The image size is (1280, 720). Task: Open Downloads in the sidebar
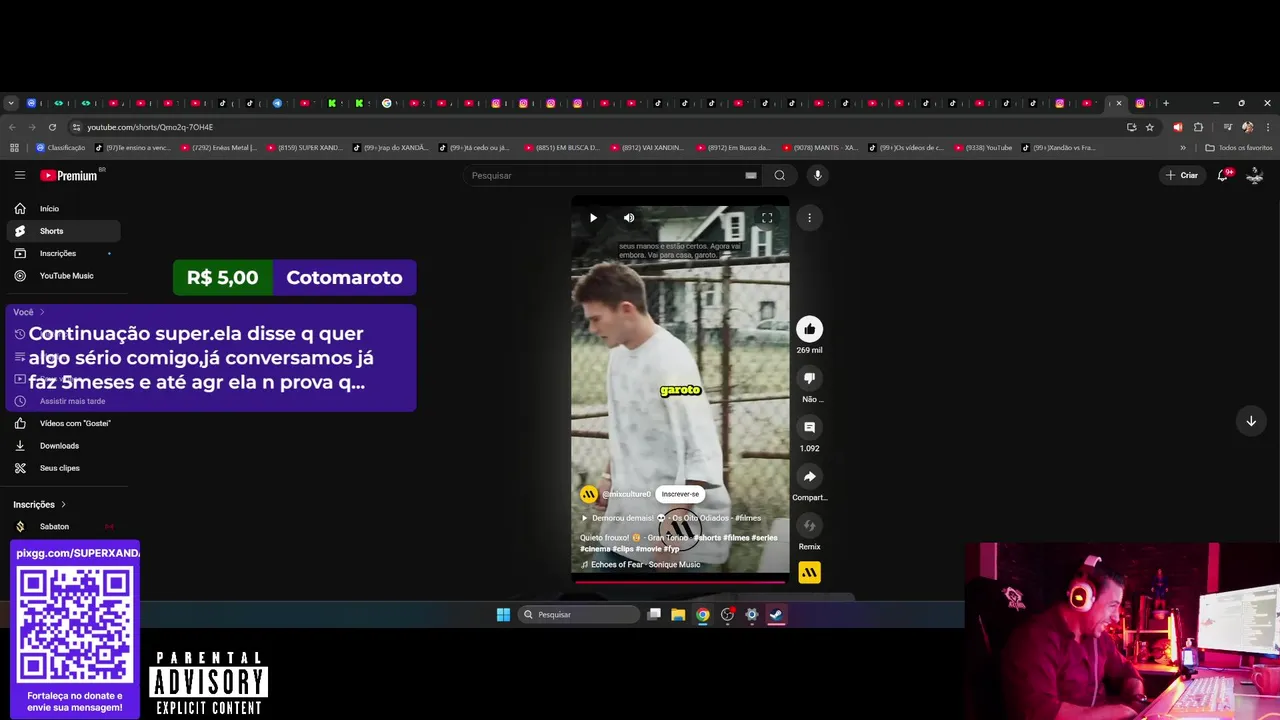[63, 445]
